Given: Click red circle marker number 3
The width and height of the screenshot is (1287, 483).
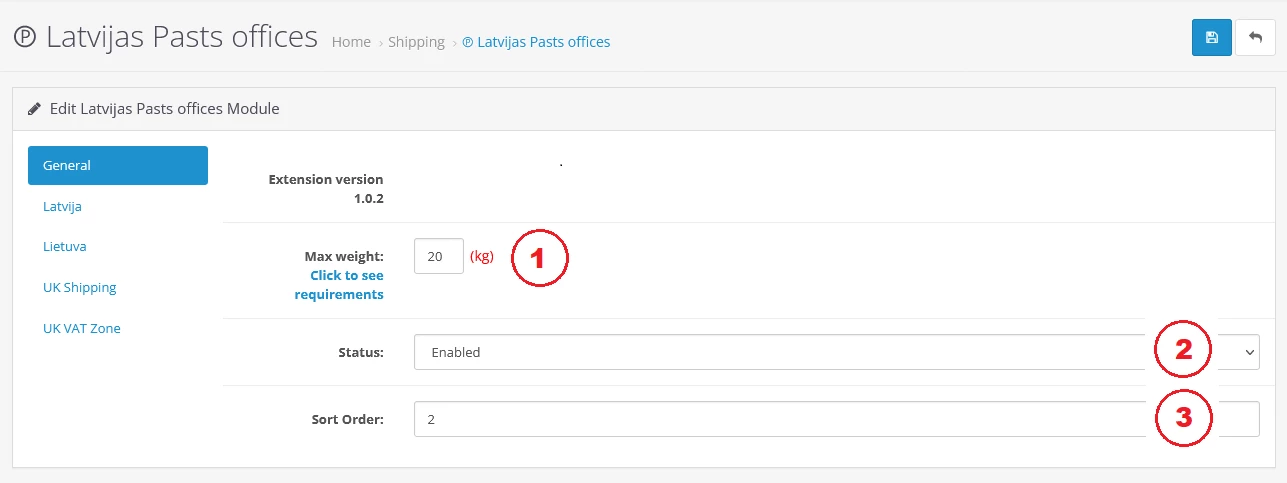Looking at the screenshot, I should point(1183,417).
